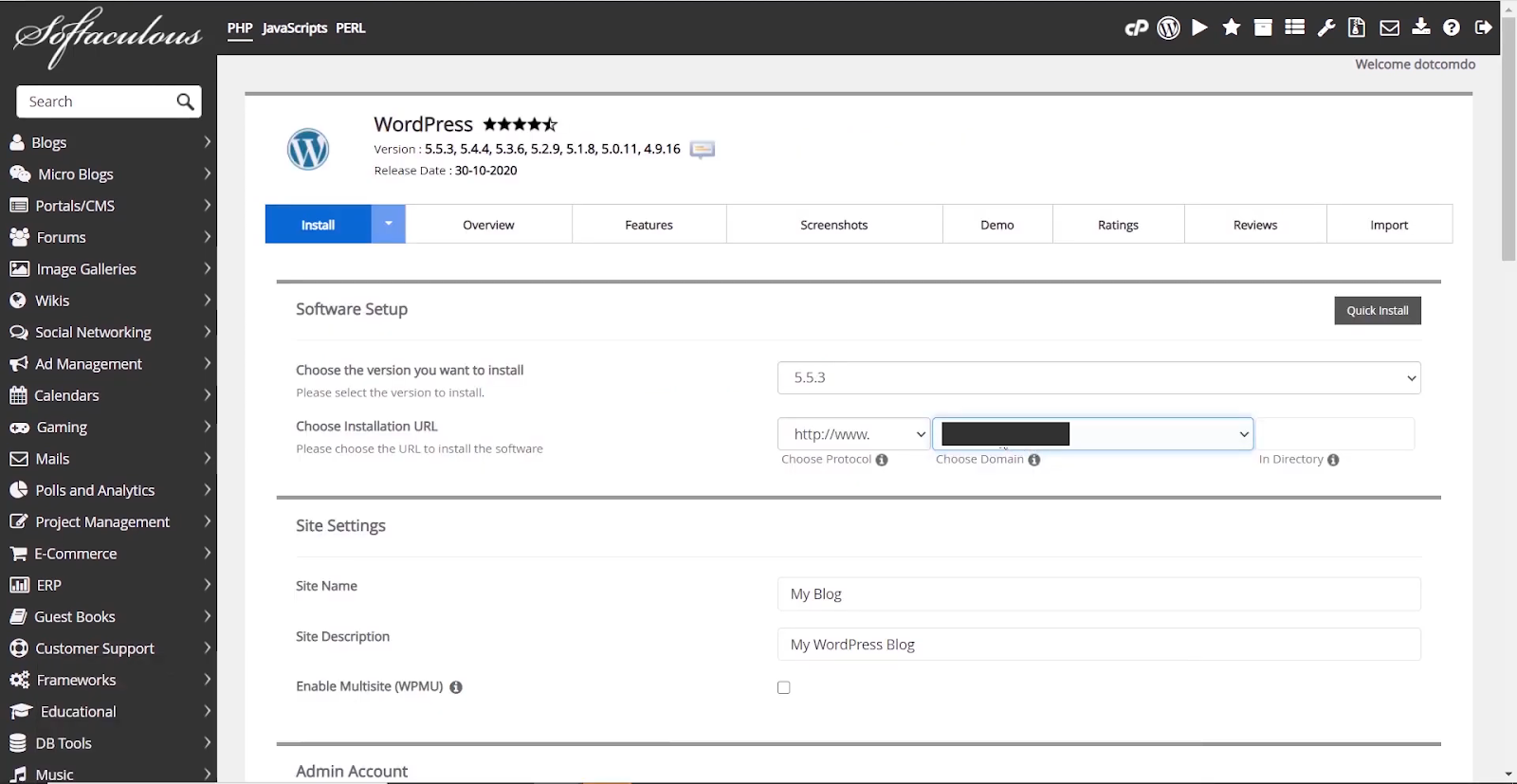Image resolution: width=1517 pixels, height=784 pixels.
Task: Open the protocol dropdown showing http://www.
Action: click(853, 434)
